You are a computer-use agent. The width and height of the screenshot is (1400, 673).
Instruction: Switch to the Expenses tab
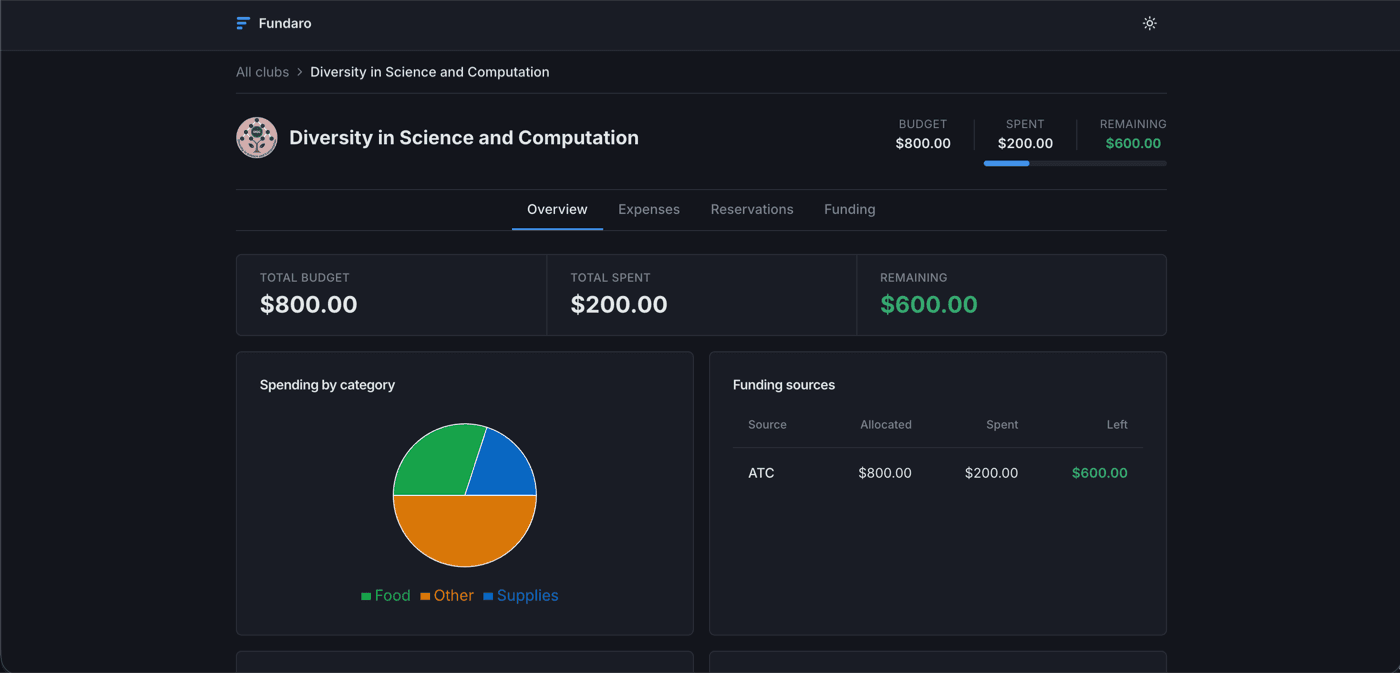pos(649,209)
